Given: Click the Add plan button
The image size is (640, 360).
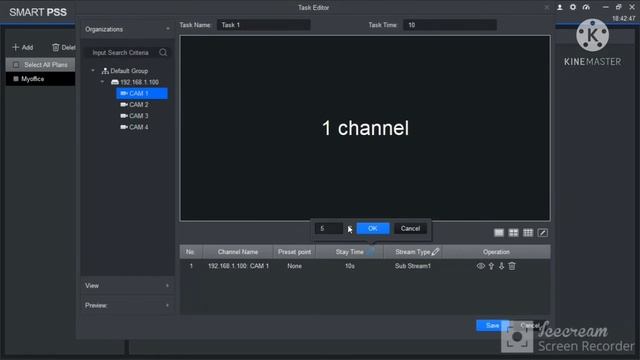Looking at the screenshot, I should pos(22,47).
